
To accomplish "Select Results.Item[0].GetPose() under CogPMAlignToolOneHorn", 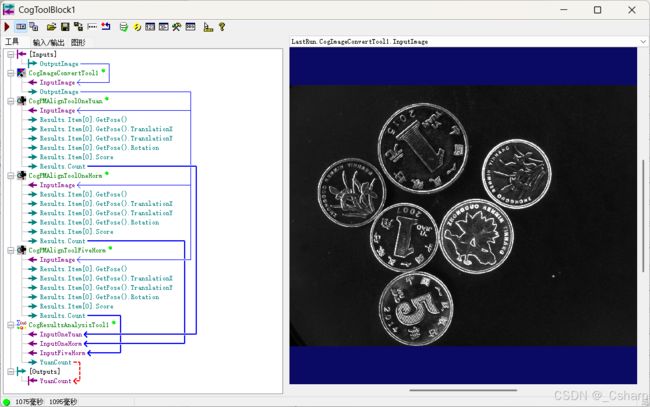I will pyautogui.click(x=83, y=194).
